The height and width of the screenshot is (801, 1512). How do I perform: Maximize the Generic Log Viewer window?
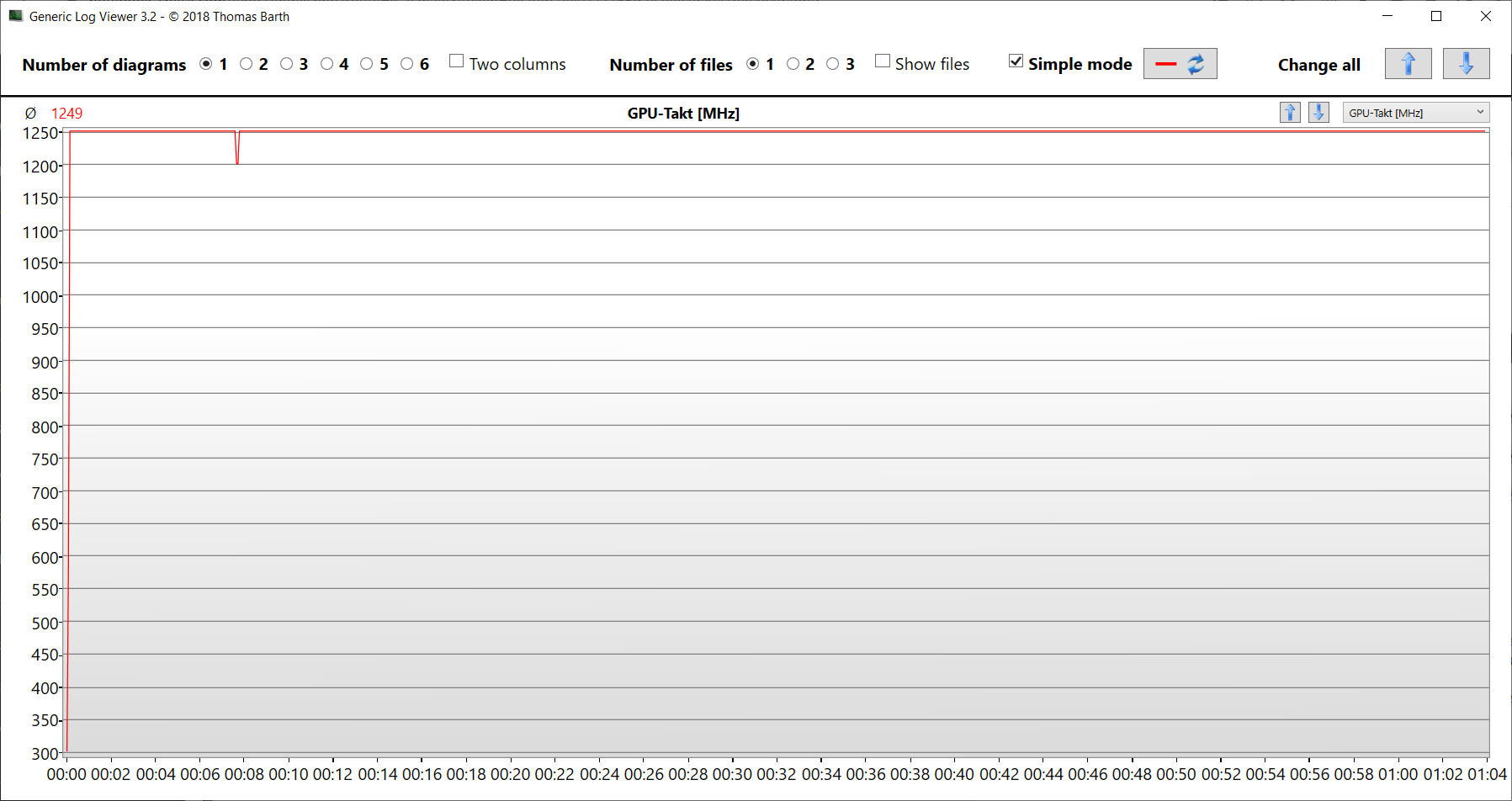[x=1436, y=16]
